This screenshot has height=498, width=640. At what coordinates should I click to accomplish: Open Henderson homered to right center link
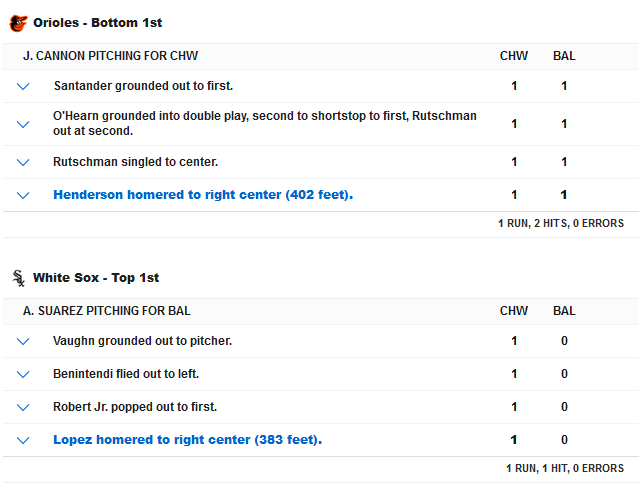tap(202, 195)
